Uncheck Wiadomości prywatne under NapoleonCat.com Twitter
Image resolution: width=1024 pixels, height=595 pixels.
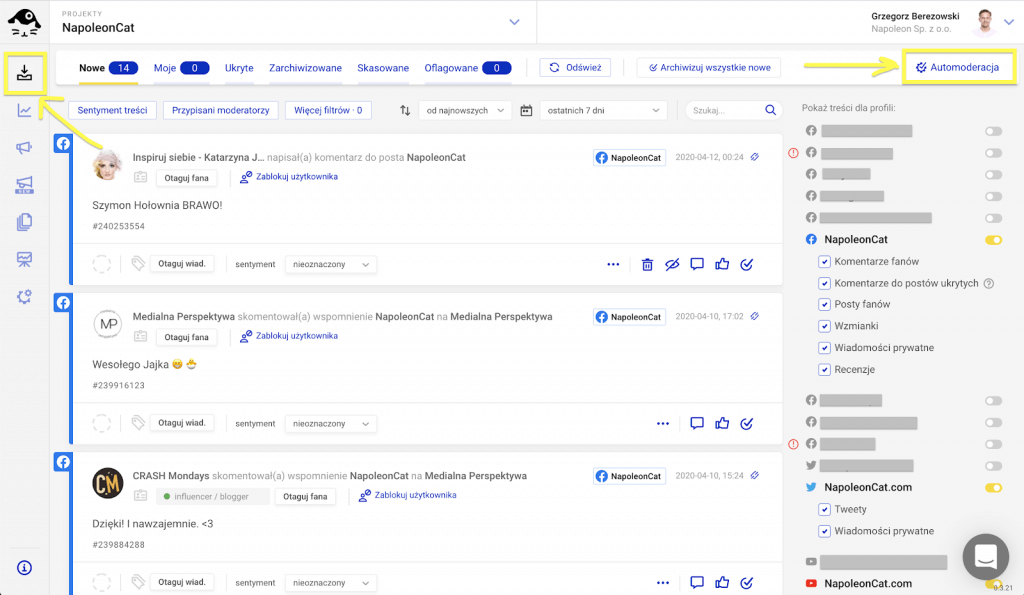824,531
